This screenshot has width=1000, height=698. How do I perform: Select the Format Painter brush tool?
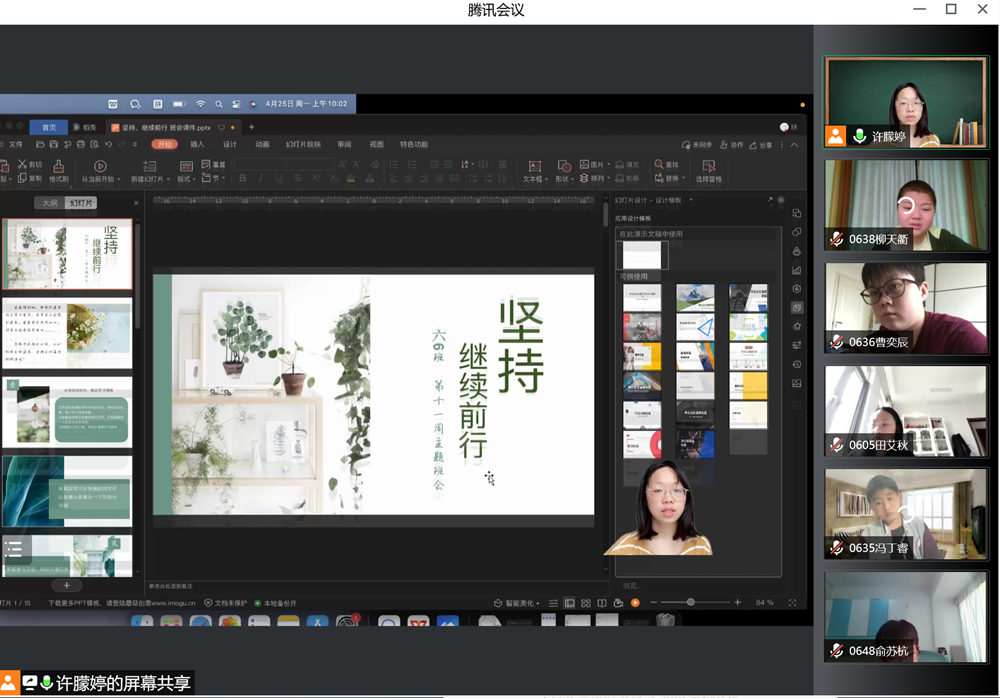click(x=59, y=166)
